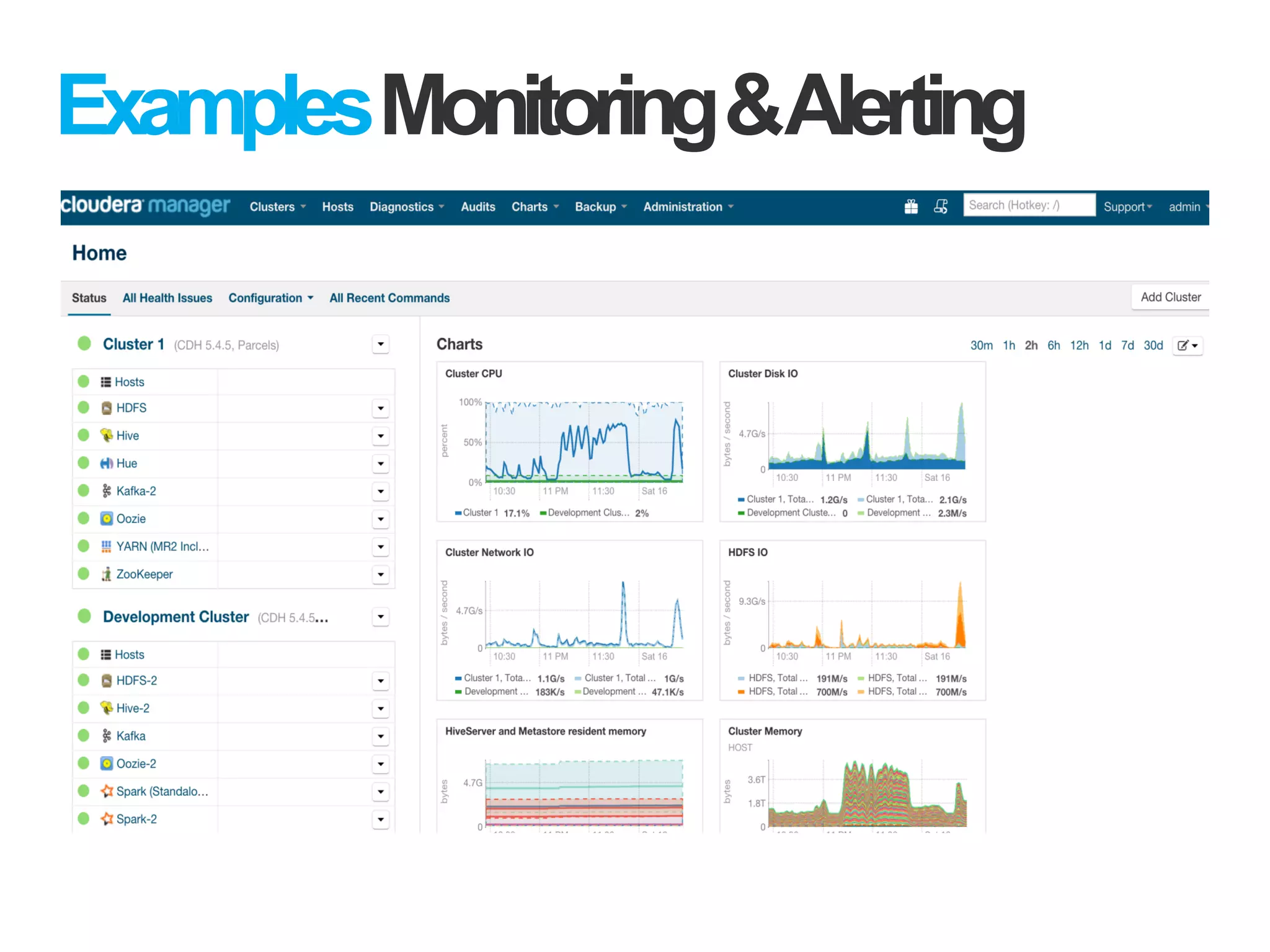1270x952 pixels.
Task: Click the ZooKeeper service icon
Action: click(107, 574)
